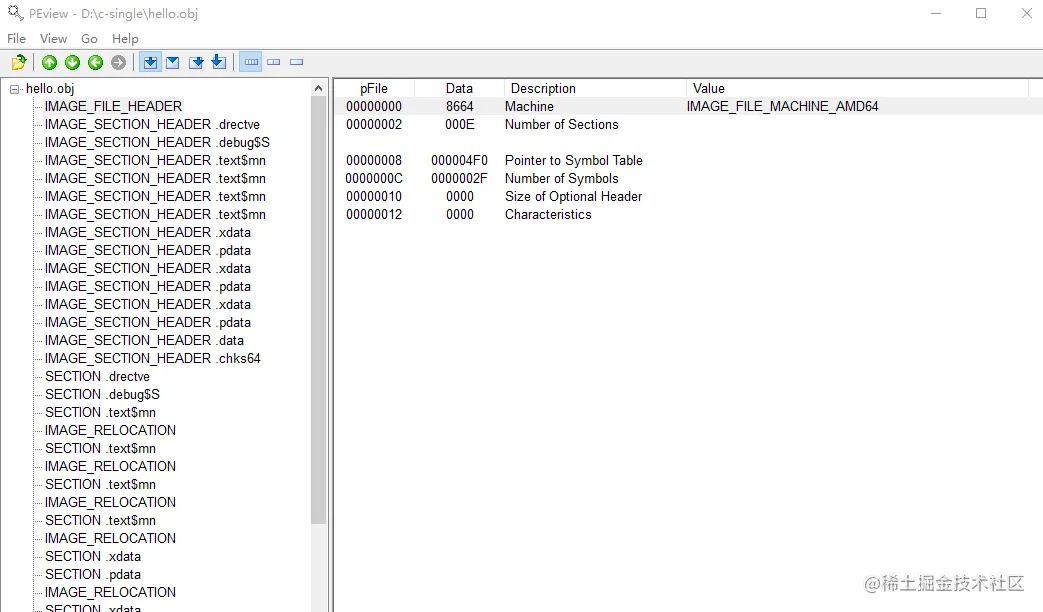Select IMAGE_SECTION_HEADER .drectve
The image size is (1043, 612).
pos(152,124)
